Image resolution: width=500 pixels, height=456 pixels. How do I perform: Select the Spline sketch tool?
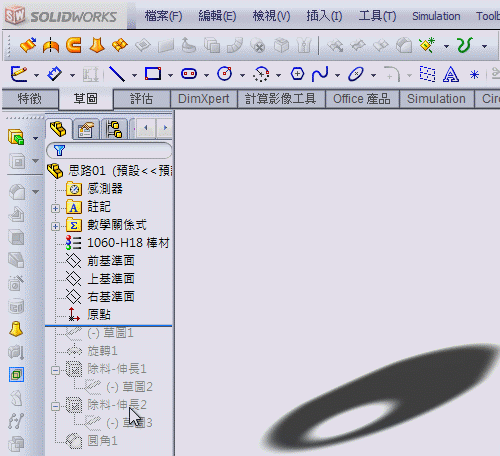[320, 74]
